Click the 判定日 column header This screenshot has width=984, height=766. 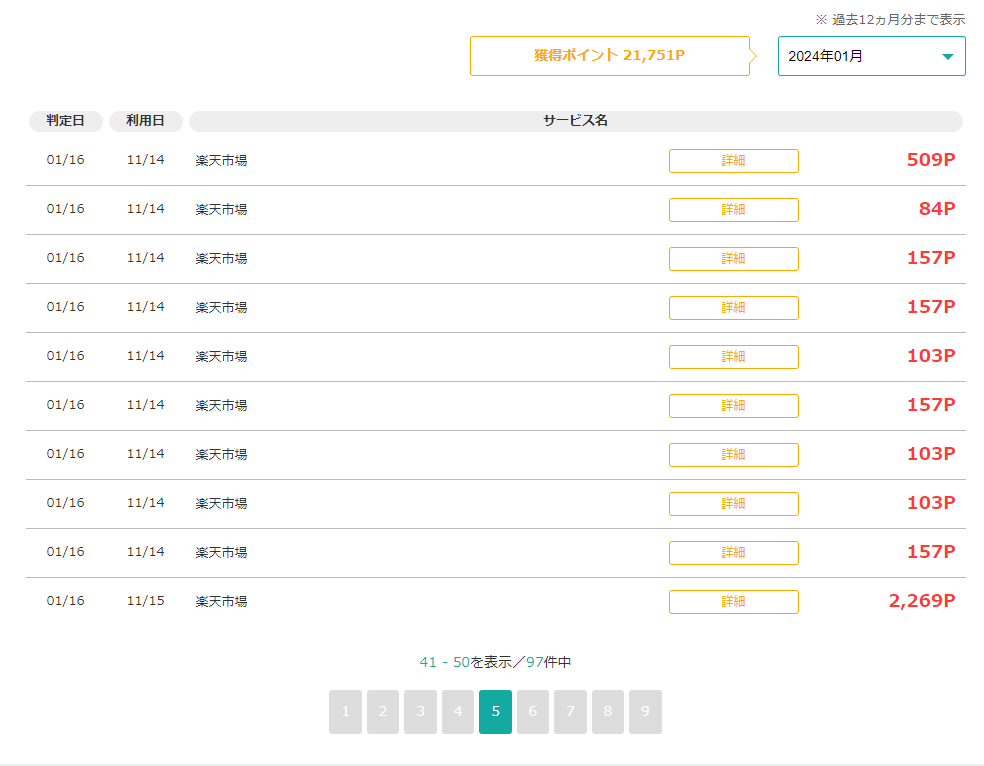(x=66, y=121)
